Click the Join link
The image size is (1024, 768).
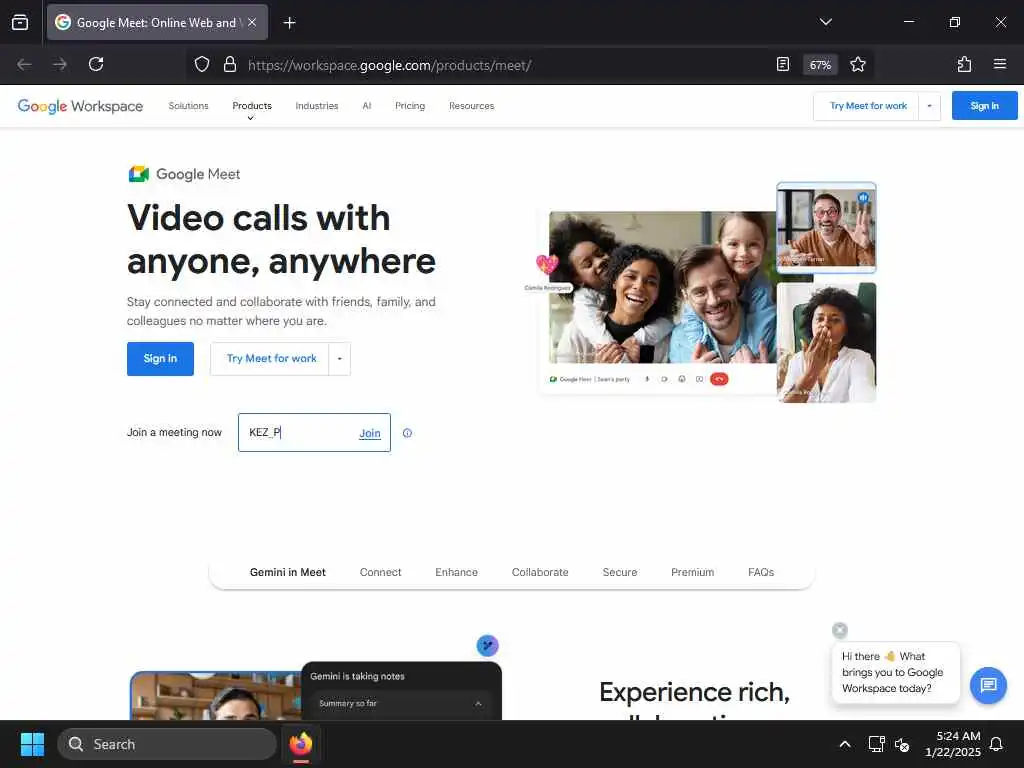point(370,433)
